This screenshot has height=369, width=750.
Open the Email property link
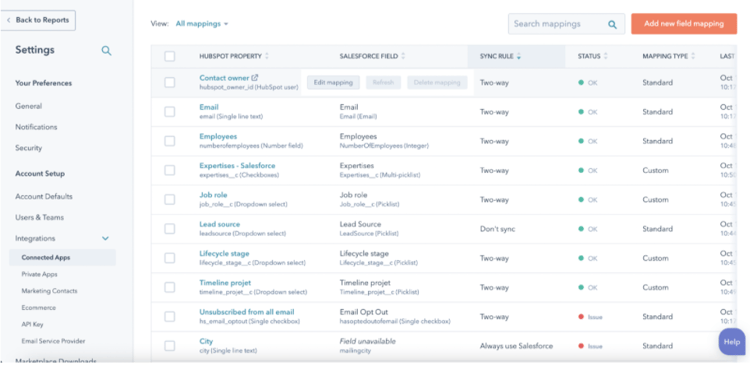pos(209,107)
